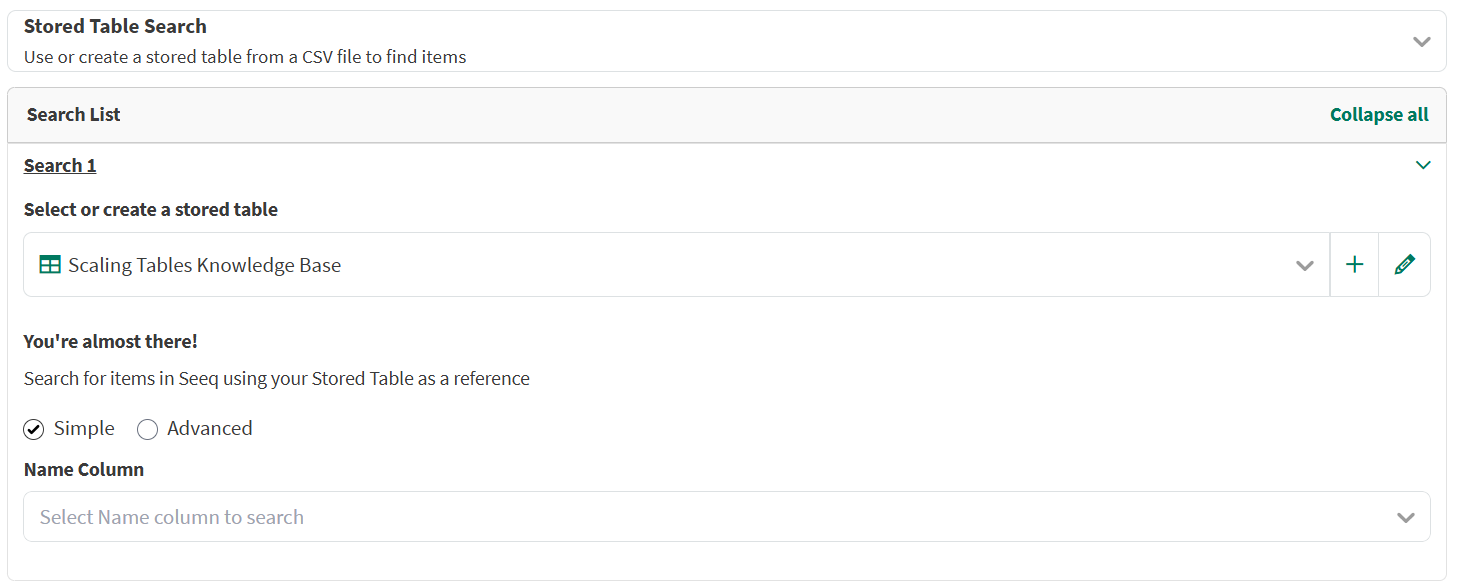The image size is (1457, 585).
Task: Select the Advanced search radio button
Action: pyautogui.click(x=148, y=430)
